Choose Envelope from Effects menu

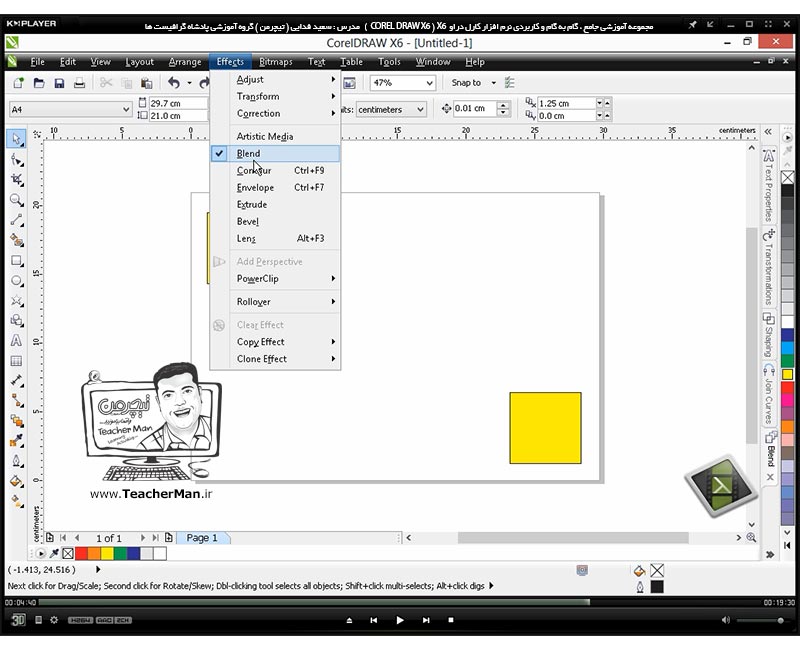[275, 187]
